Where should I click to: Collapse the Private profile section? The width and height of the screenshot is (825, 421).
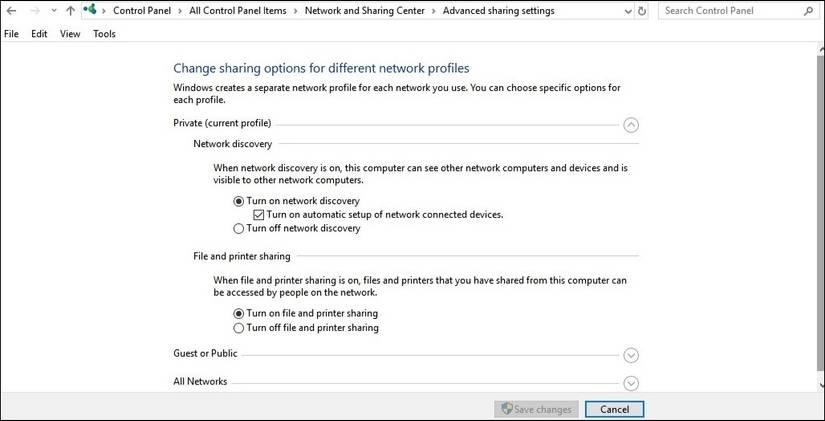(x=630, y=125)
